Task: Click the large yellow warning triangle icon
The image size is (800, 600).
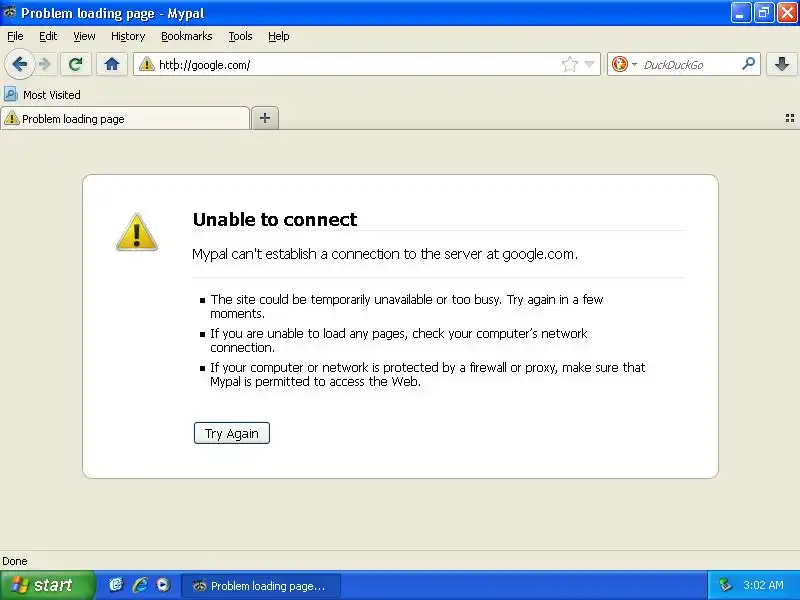Action: coord(137,232)
